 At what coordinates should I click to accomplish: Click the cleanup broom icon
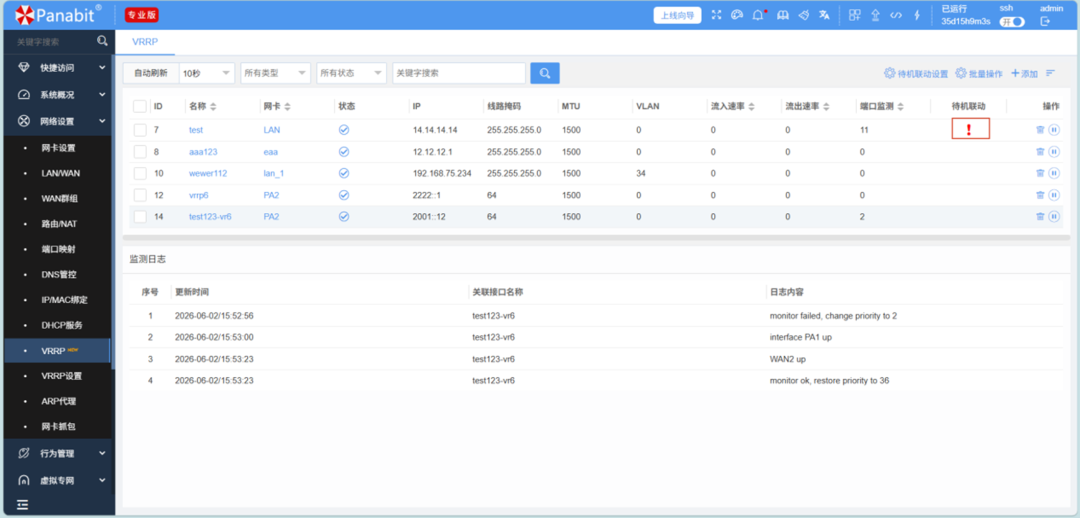coord(803,15)
